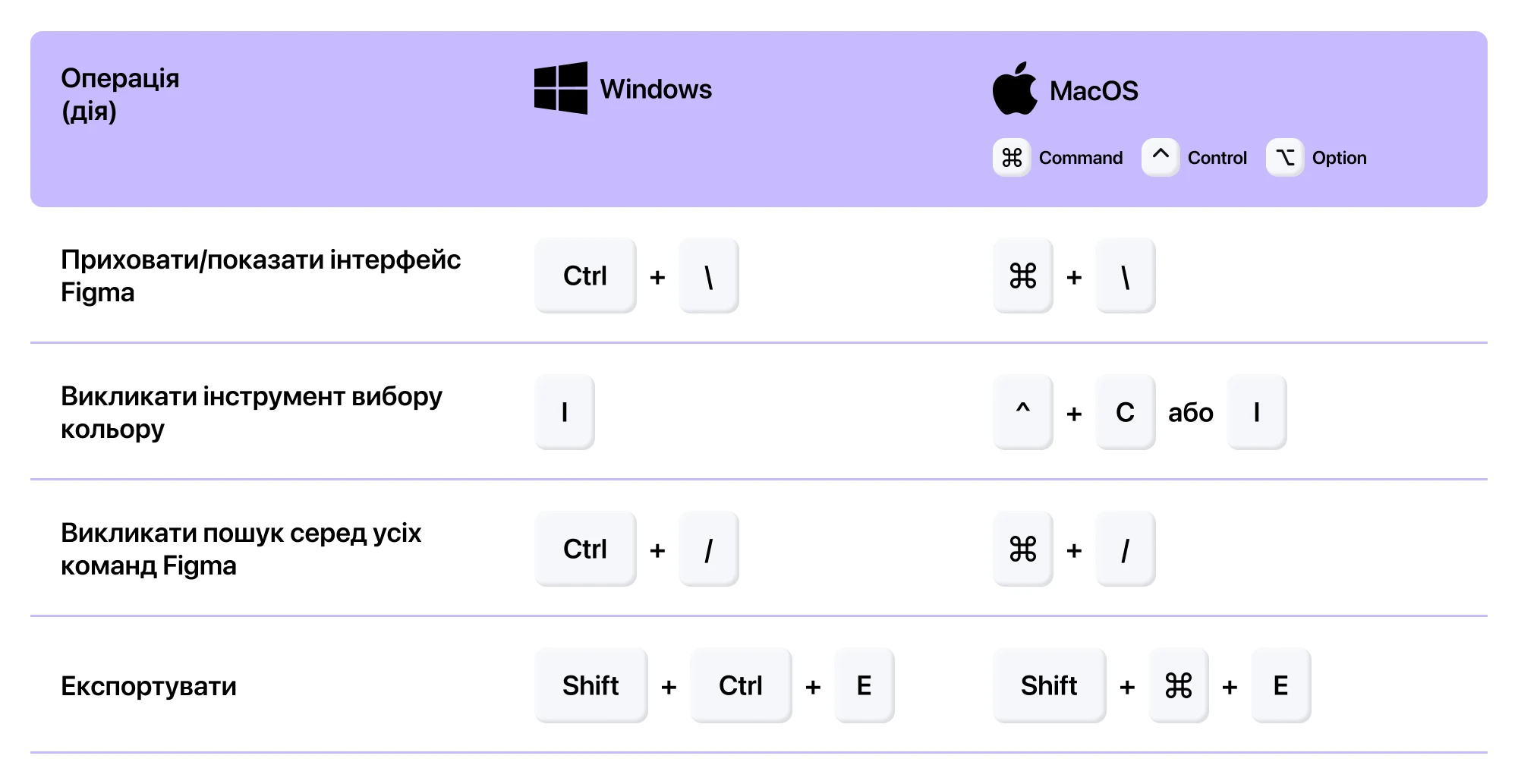
Task: Click the Windows I key for color picker
Action: (565, 412)
